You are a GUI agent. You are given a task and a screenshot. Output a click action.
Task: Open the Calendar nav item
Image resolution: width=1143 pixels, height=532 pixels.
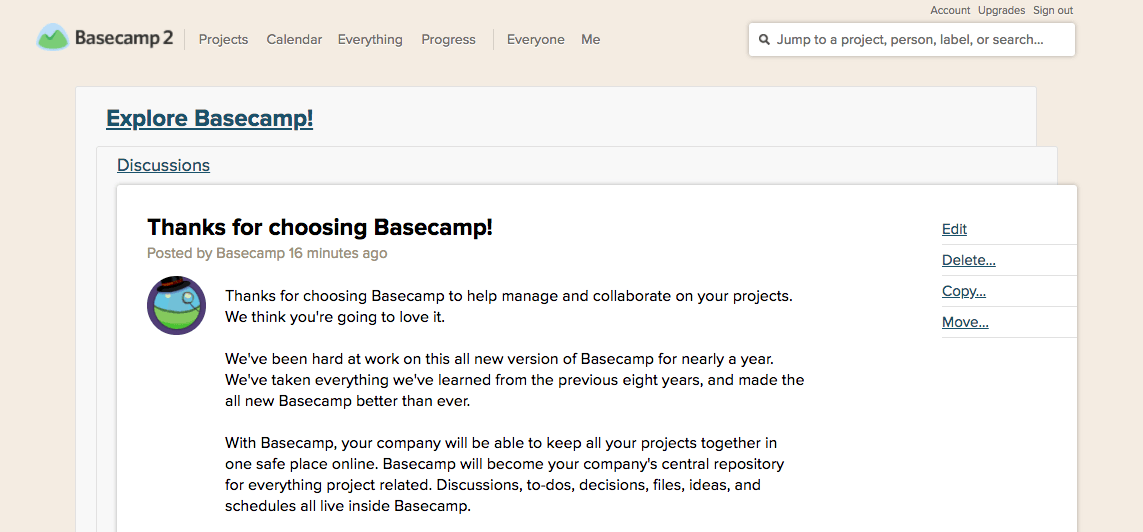click(x=294, y=39)
